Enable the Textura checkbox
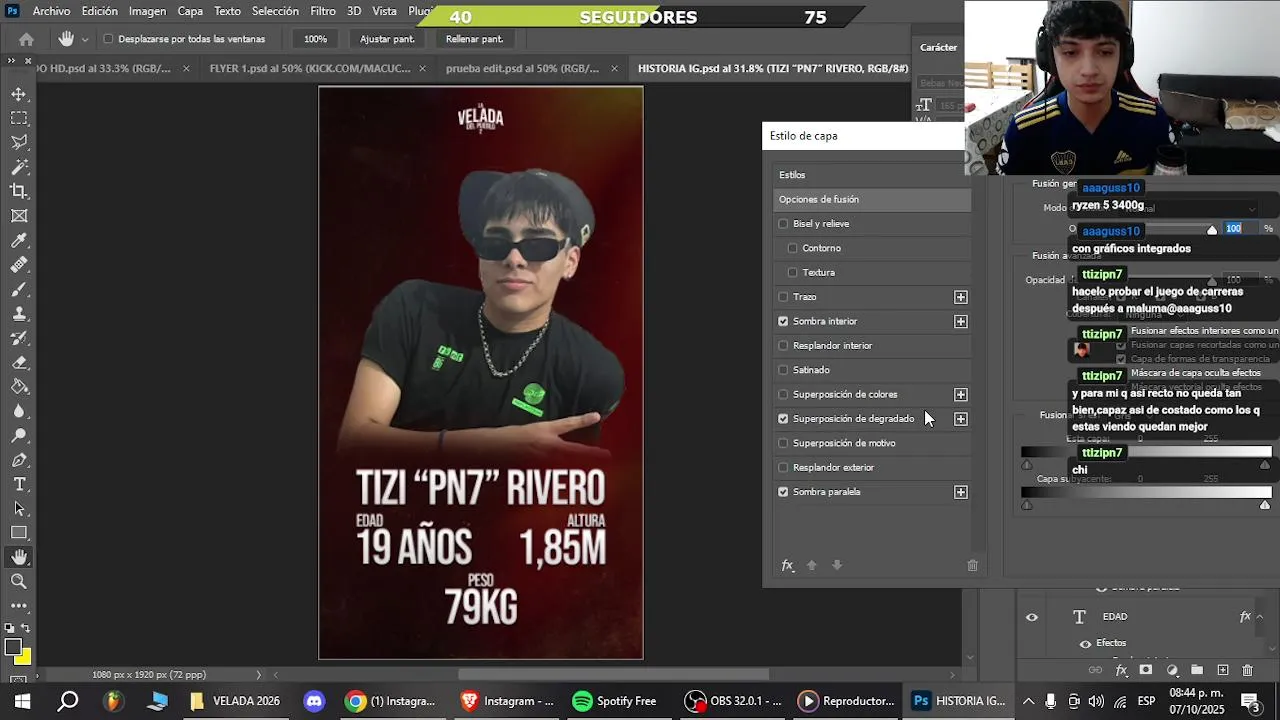The image size is (1280, 720). tap(793, 272)
